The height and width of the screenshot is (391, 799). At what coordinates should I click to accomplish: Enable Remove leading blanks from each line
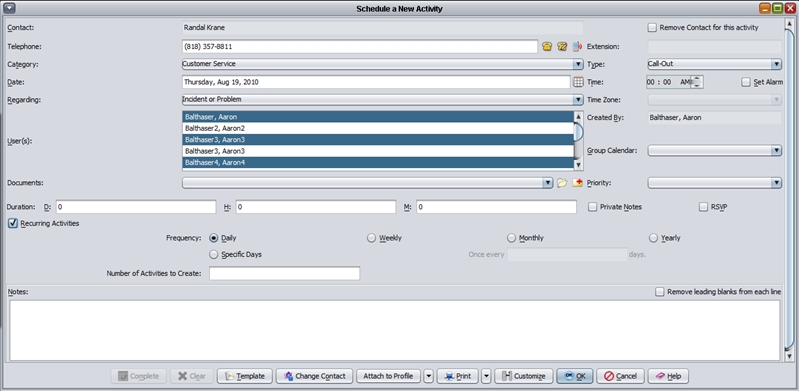659,292
